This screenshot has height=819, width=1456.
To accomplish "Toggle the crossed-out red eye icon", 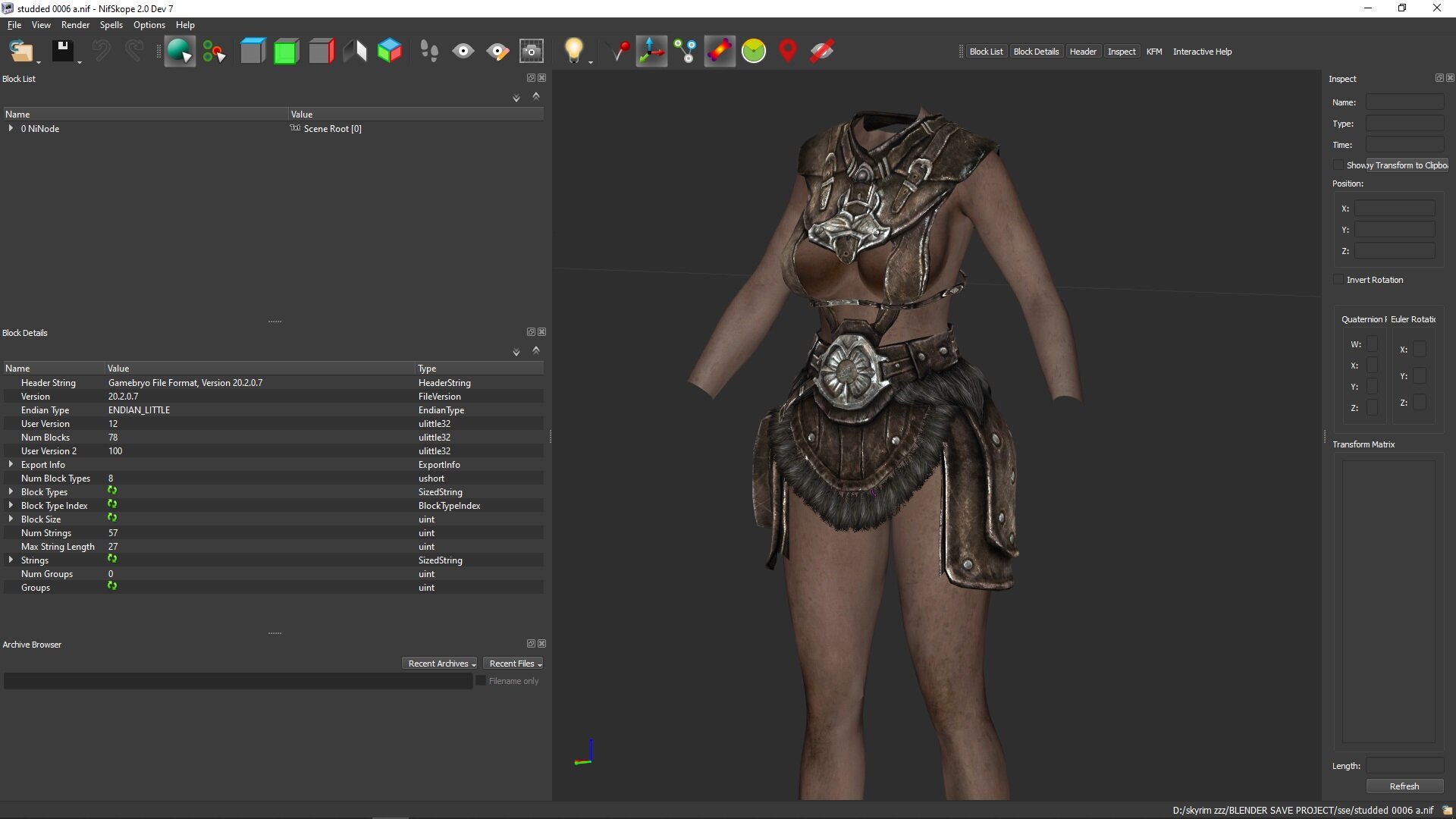I will click(x=822, y=52).
